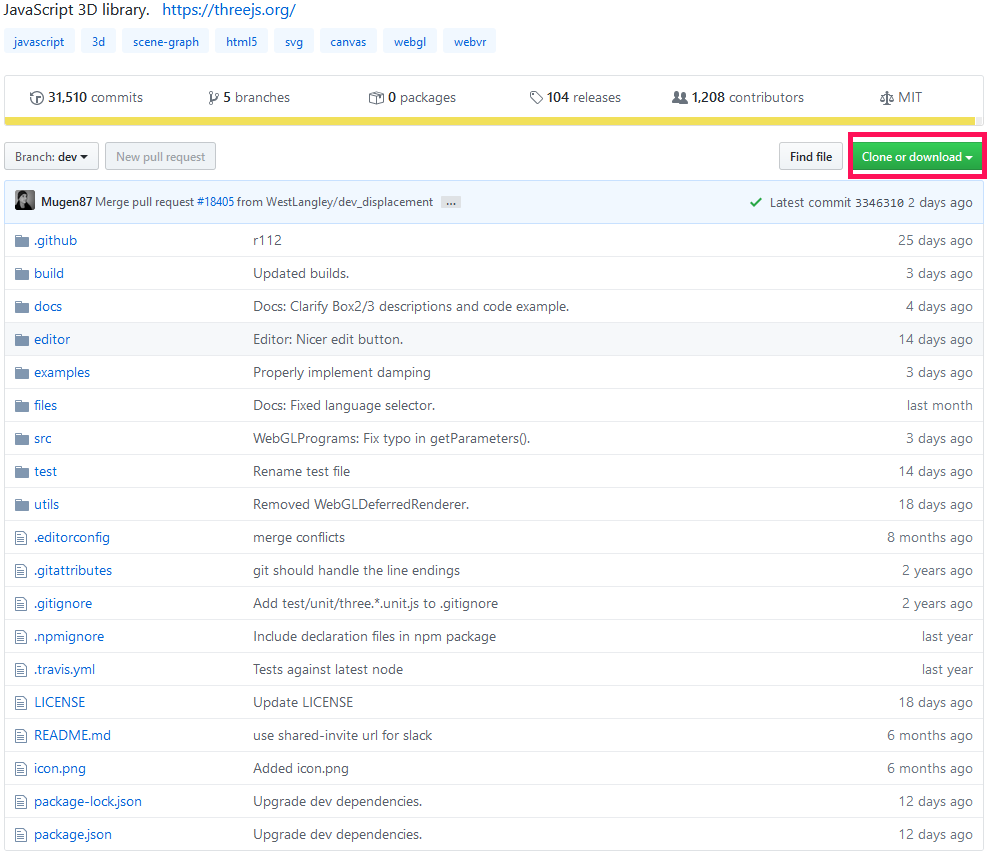The height and width of the screenshot is (853, 988).
Task: Open the webgl topic tag
Action: pos(410,42)
